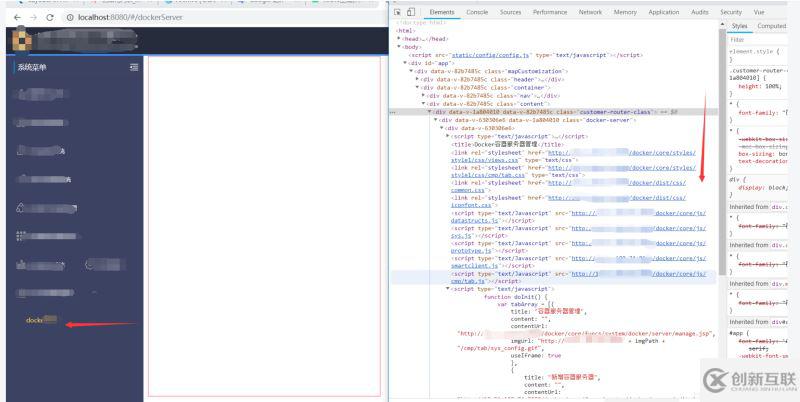Click the Elements panel vertical scrollbar
The image size is (800, 402).
click(x=722, y=153)
